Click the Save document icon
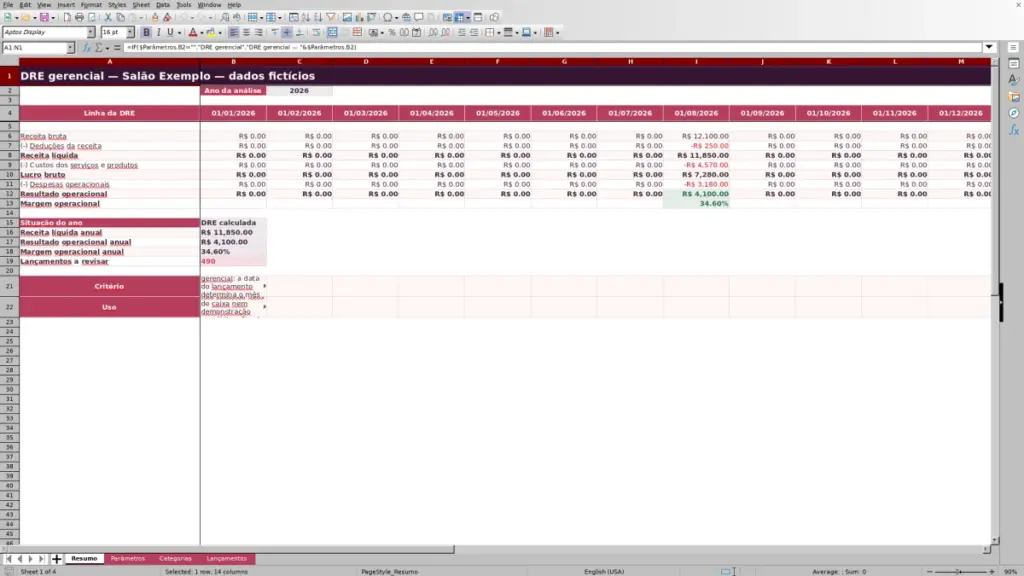 click(x=44, y=18)
